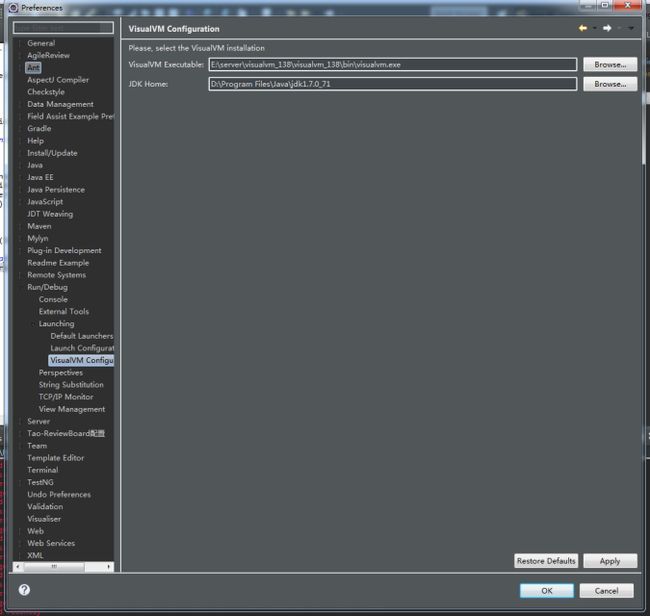Viewport: 650px width, 616px height.
Task: Select Help preferences entry
Action: tap(35, 141)
